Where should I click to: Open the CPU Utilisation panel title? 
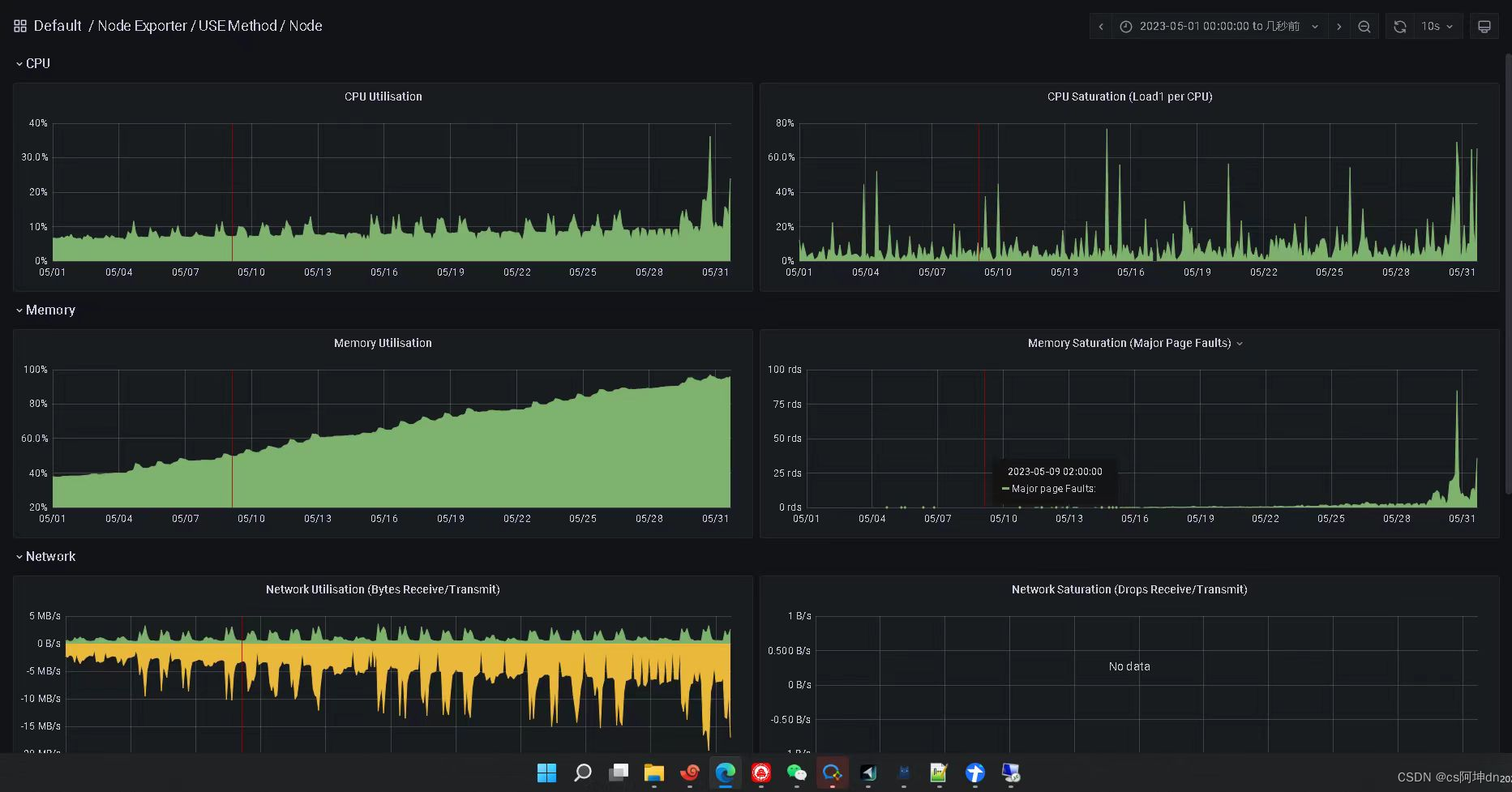click(x=383, y=96)
